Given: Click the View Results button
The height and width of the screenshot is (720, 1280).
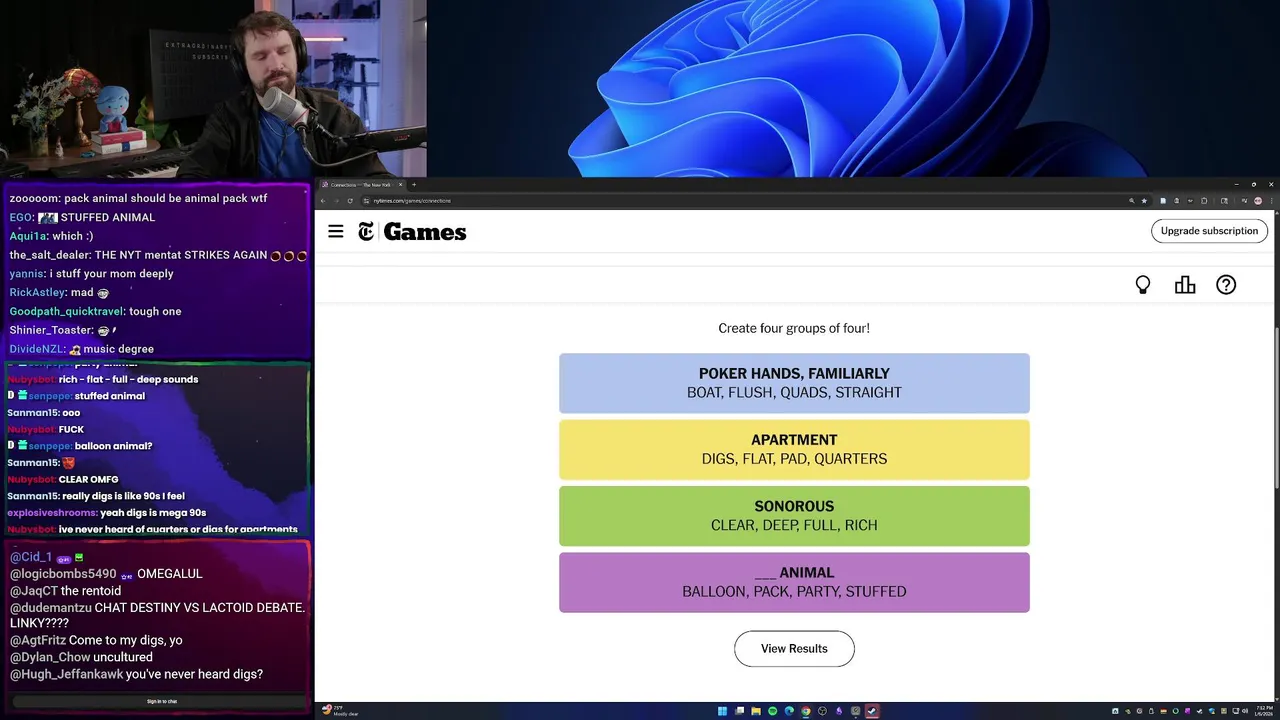Looking at the screenshot, I should tap(794, 648).
